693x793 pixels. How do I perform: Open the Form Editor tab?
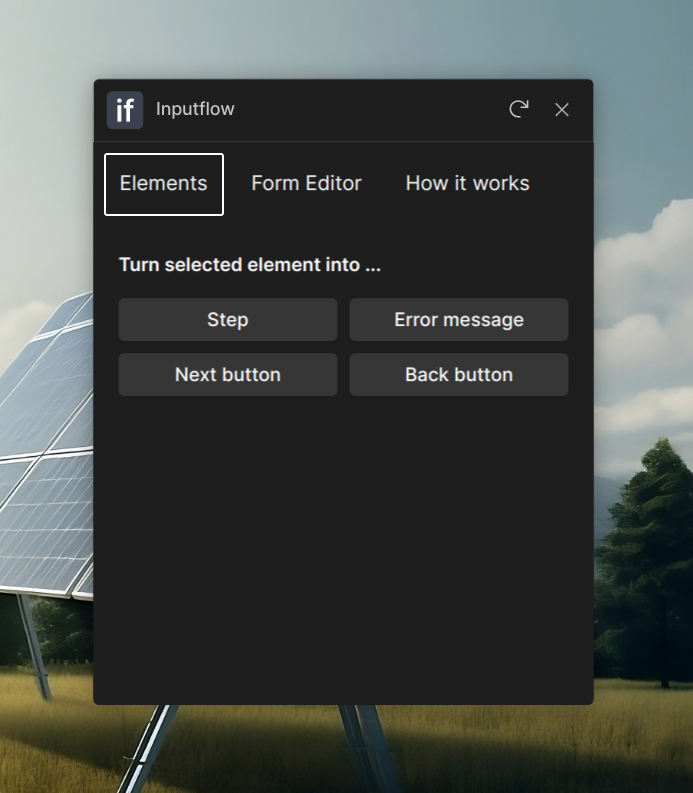point(307,184)
